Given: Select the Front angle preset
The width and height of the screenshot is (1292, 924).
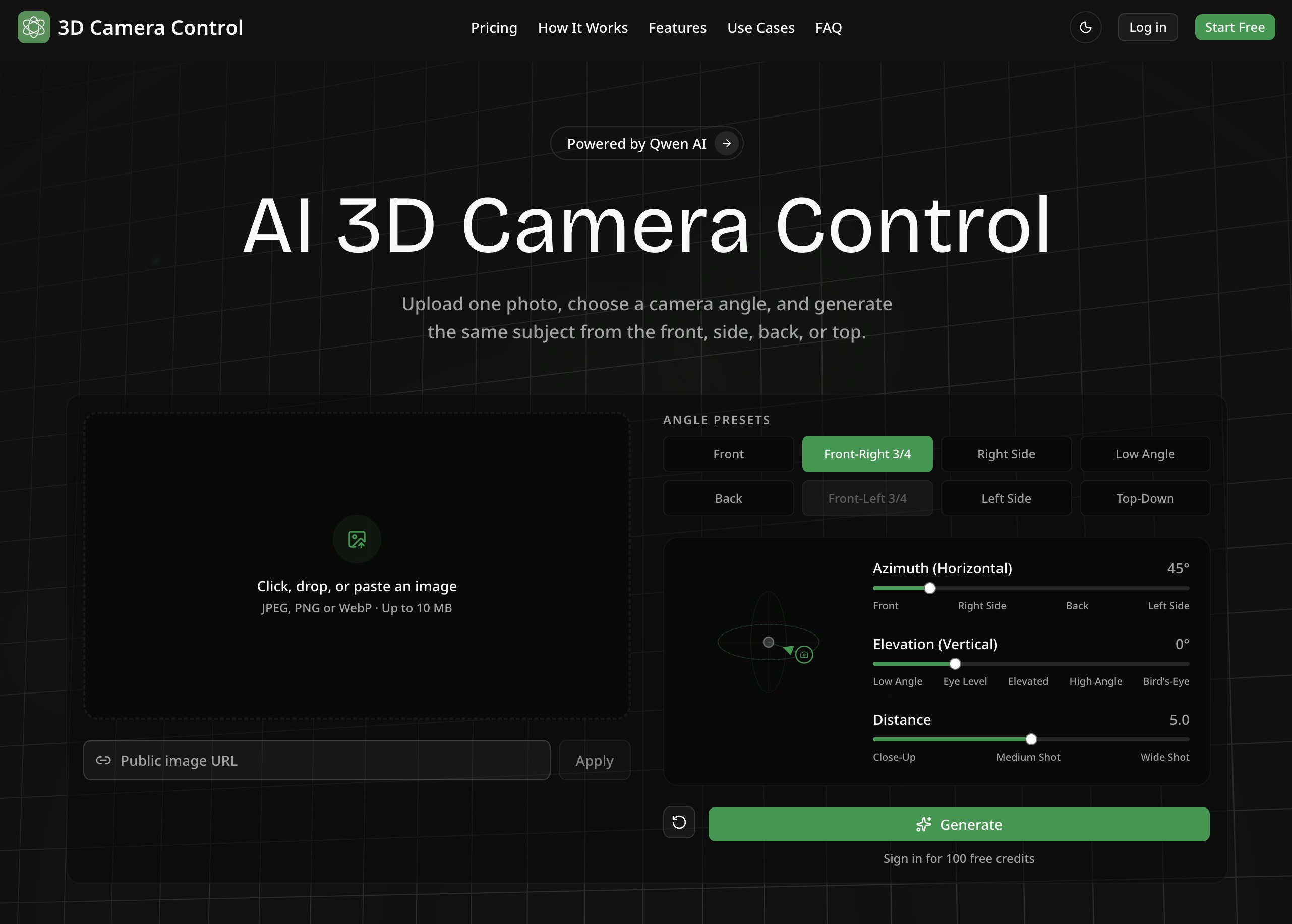Looking at the screenshot, I should point(728,454).
